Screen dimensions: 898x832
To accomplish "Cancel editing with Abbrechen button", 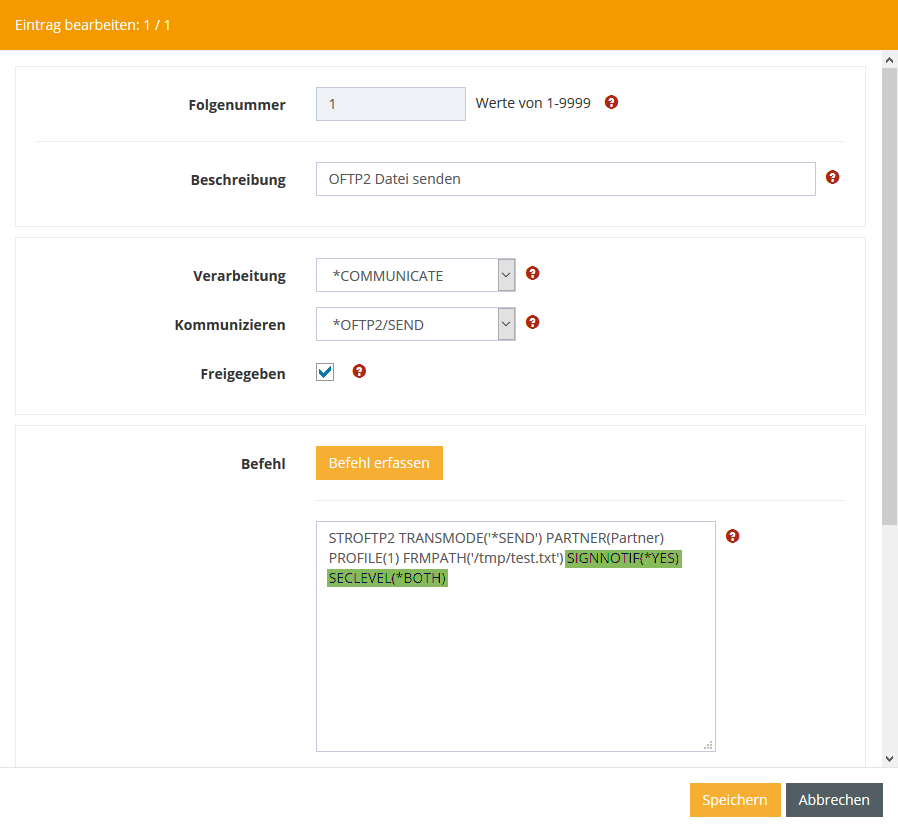I will [834, 800].
